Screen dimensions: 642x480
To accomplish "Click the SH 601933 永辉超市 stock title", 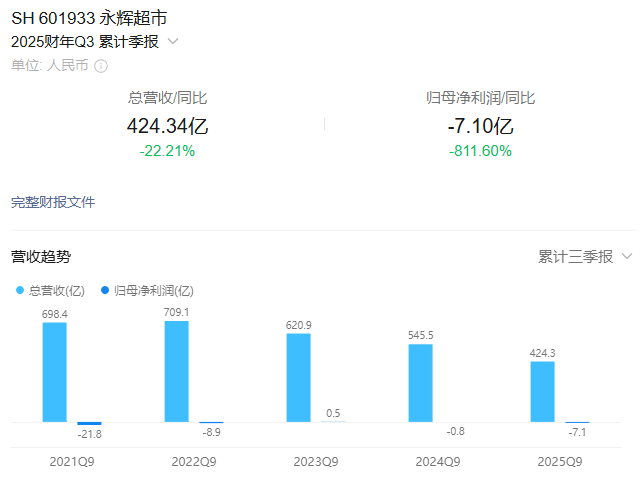I will point(87,17).
